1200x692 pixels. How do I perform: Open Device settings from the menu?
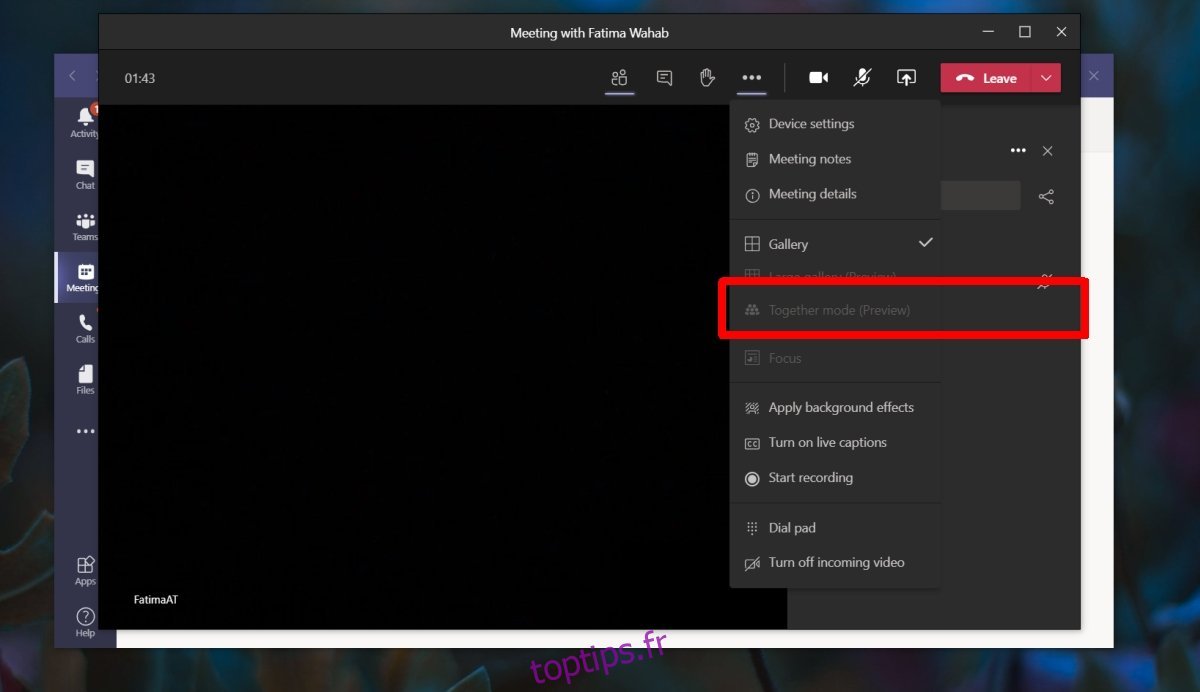[811, 124]
